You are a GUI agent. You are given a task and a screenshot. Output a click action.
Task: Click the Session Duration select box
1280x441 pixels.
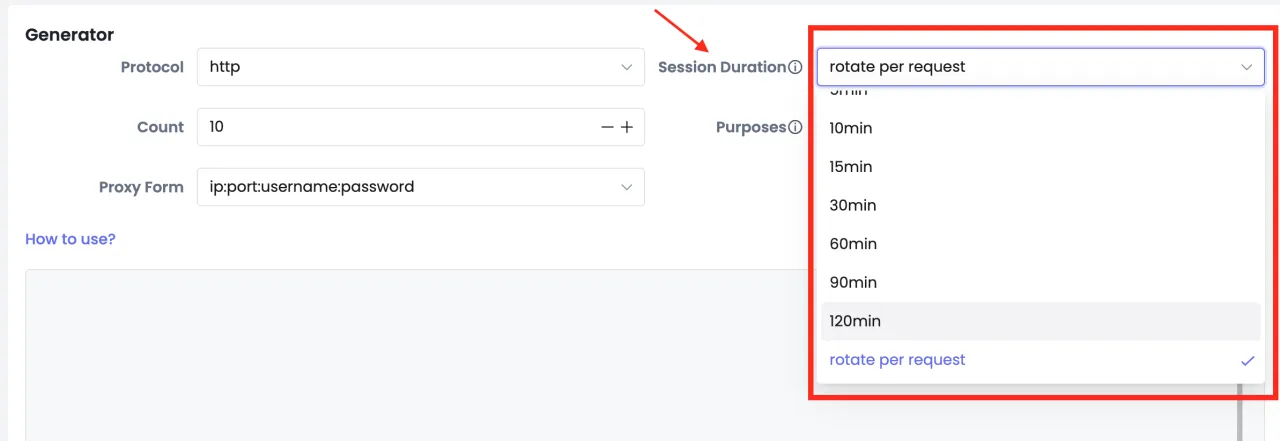click(x=1030, y=67)
